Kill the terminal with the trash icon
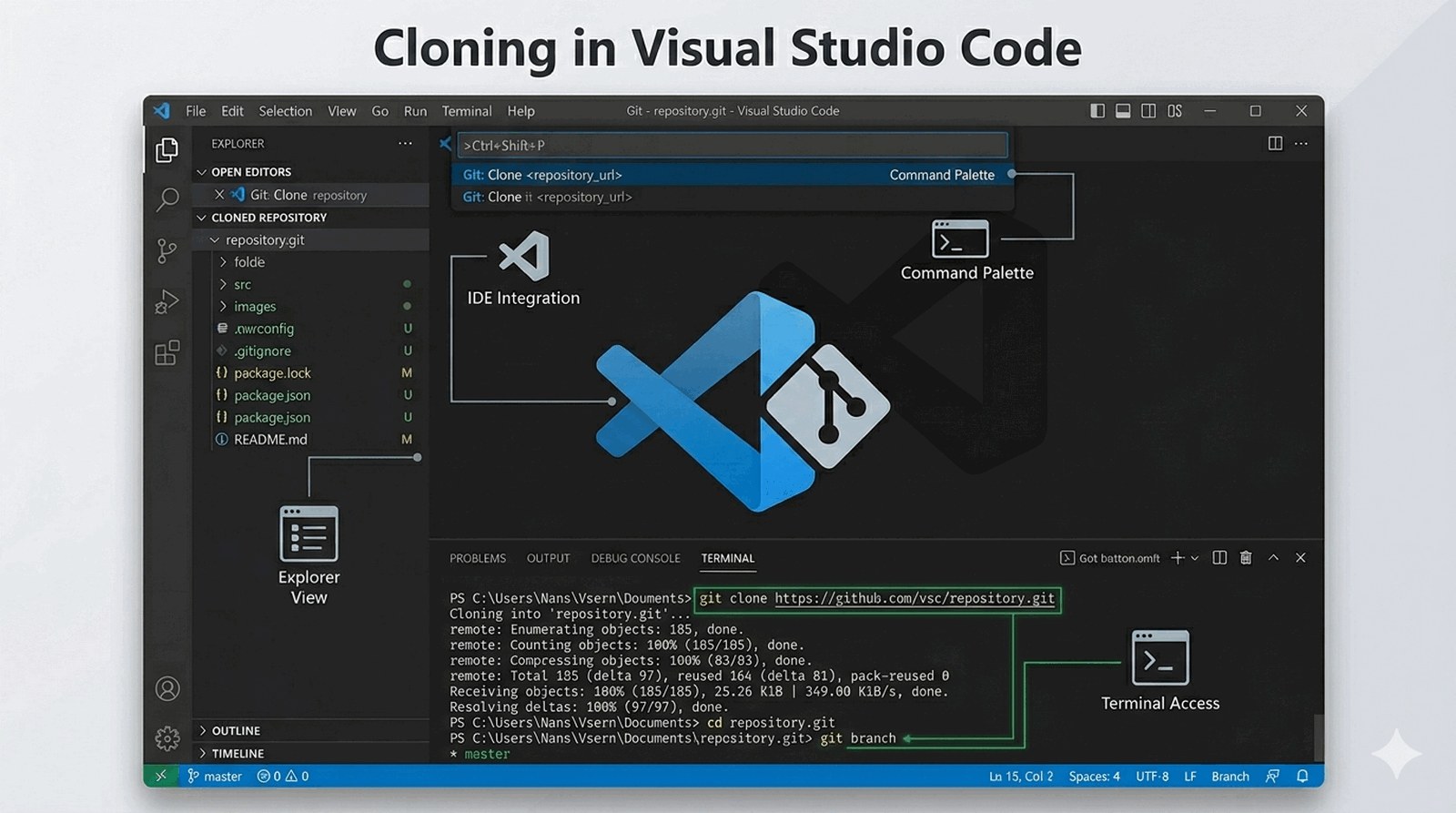The image size is (1456, 813). tap(1246, 558)
